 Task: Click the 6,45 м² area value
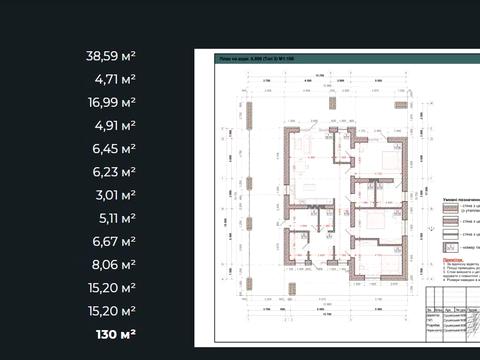(x=114, y=149)
